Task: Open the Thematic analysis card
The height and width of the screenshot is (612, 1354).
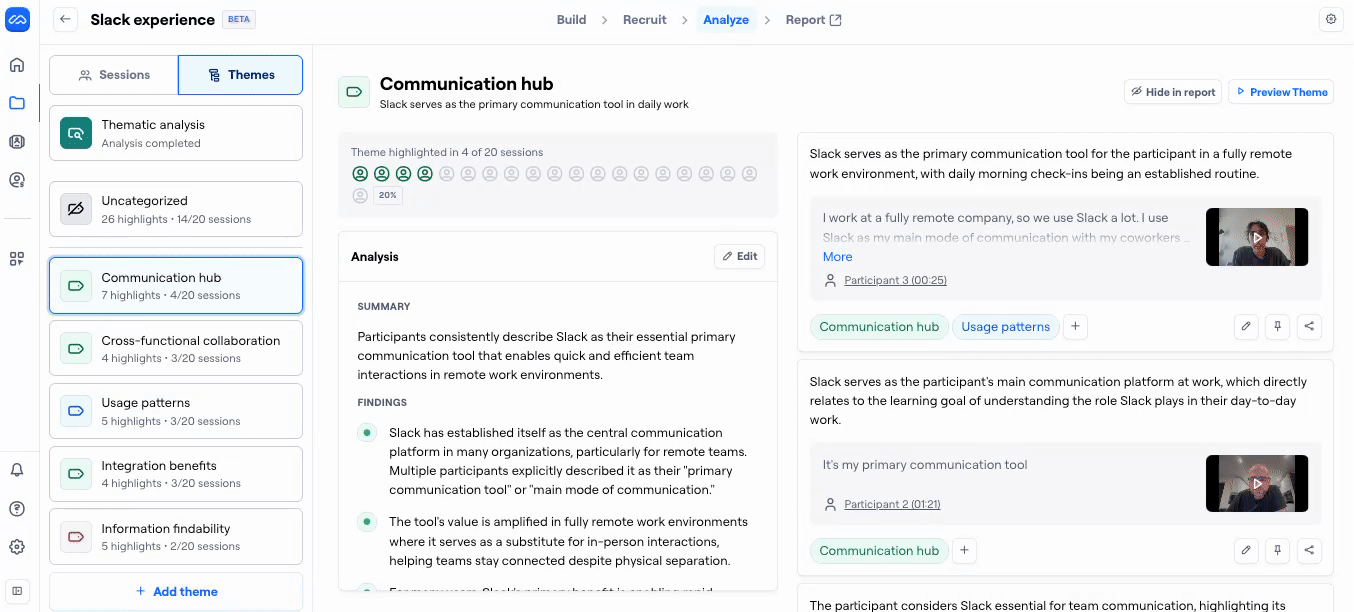Action: tap(176, 133)
